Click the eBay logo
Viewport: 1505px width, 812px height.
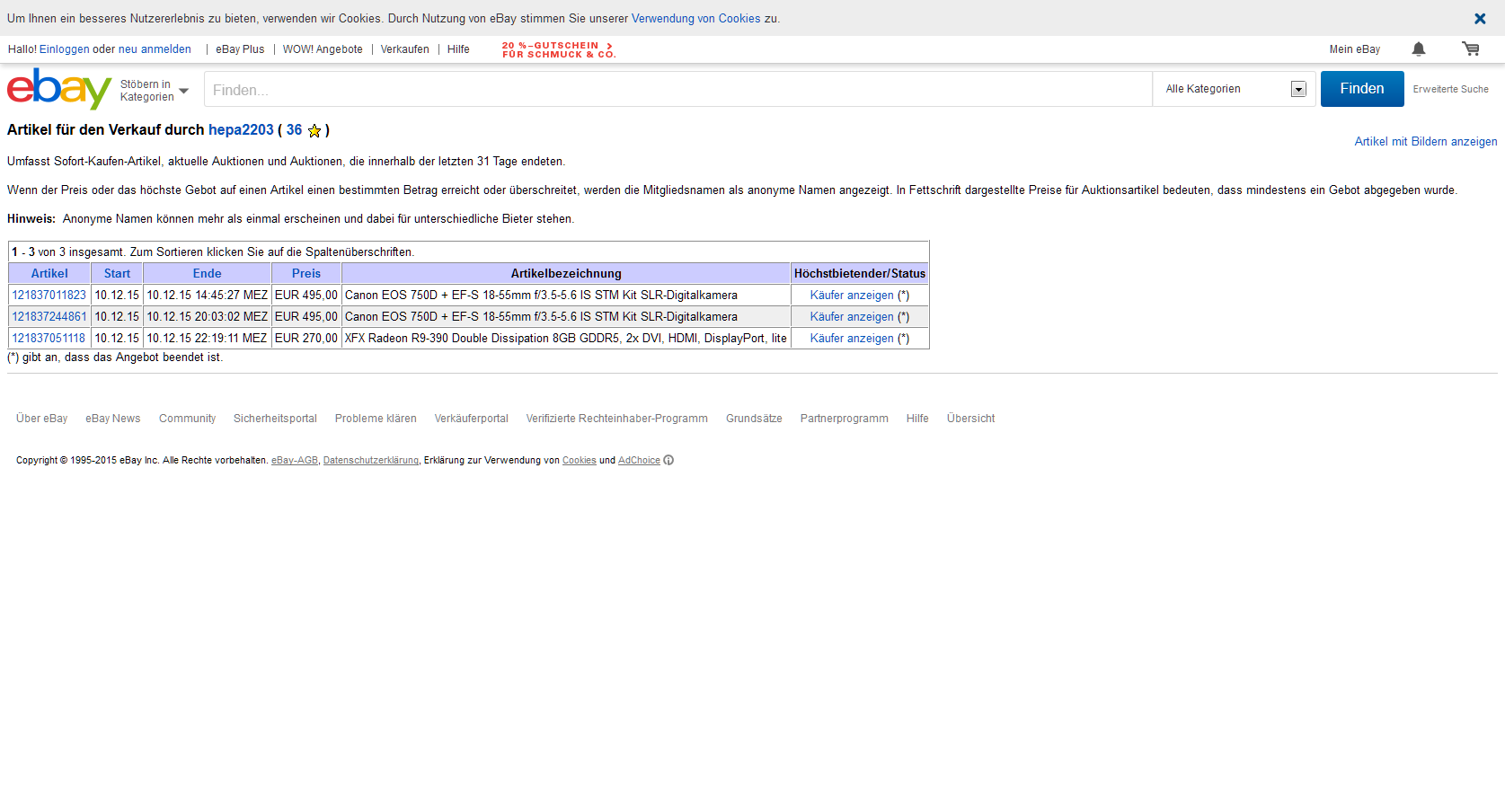click(x=59, y=89)
